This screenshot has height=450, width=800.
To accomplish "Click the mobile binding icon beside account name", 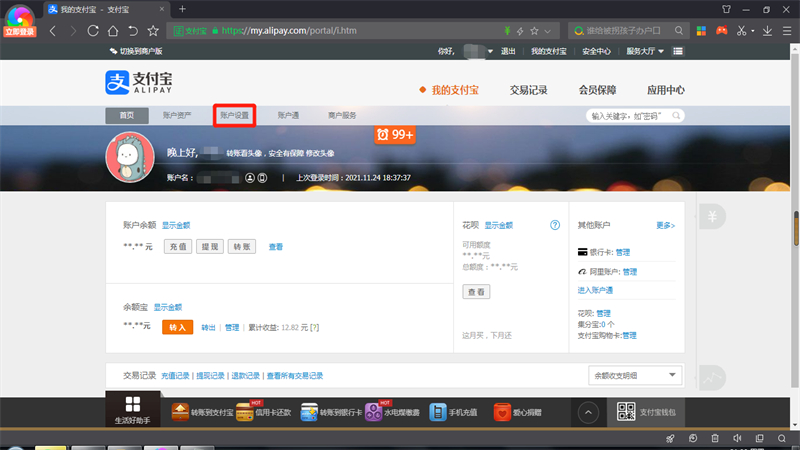I will tap(262, 178).
